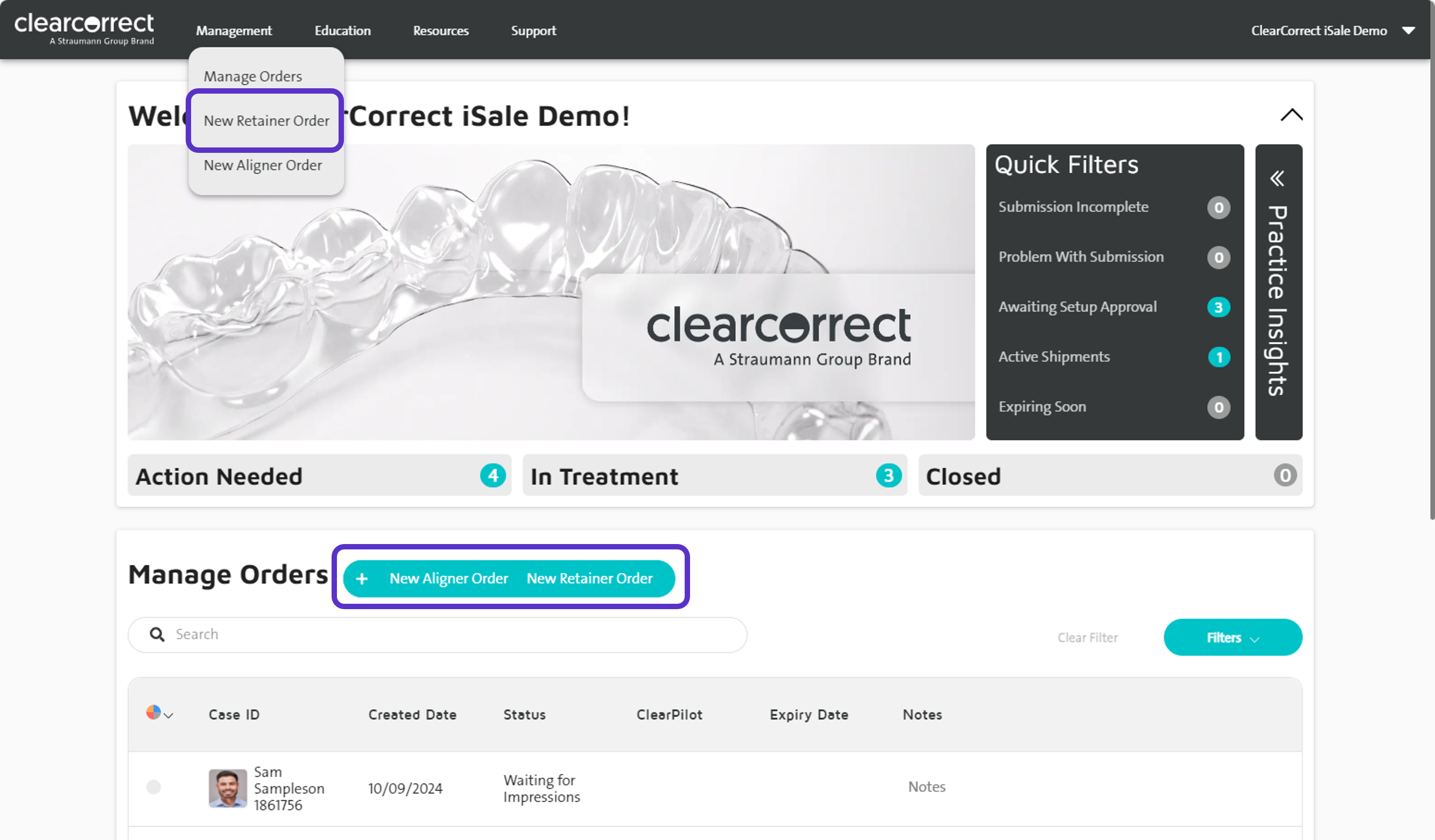This screenshot has width=1435, height=840.
Task: Click the ClearCorrect logo in header
Action: tap(85, 29)
